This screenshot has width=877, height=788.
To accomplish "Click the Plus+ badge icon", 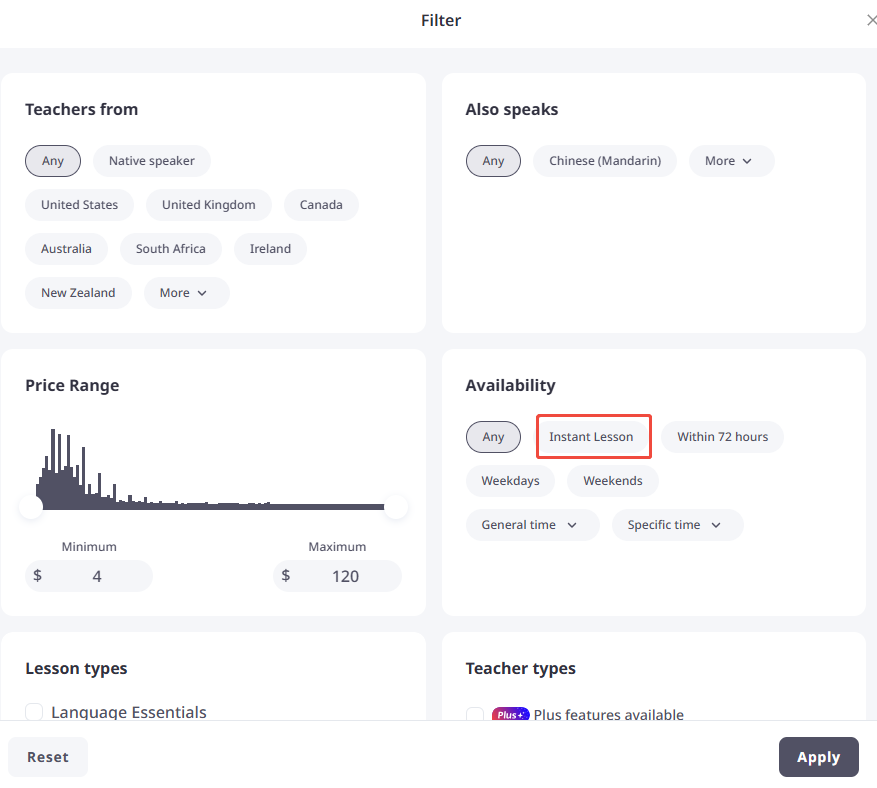I will [510, 714].
